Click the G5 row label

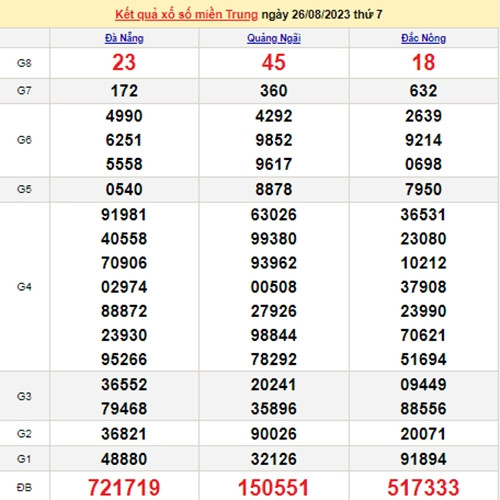[x=24, y=189]
